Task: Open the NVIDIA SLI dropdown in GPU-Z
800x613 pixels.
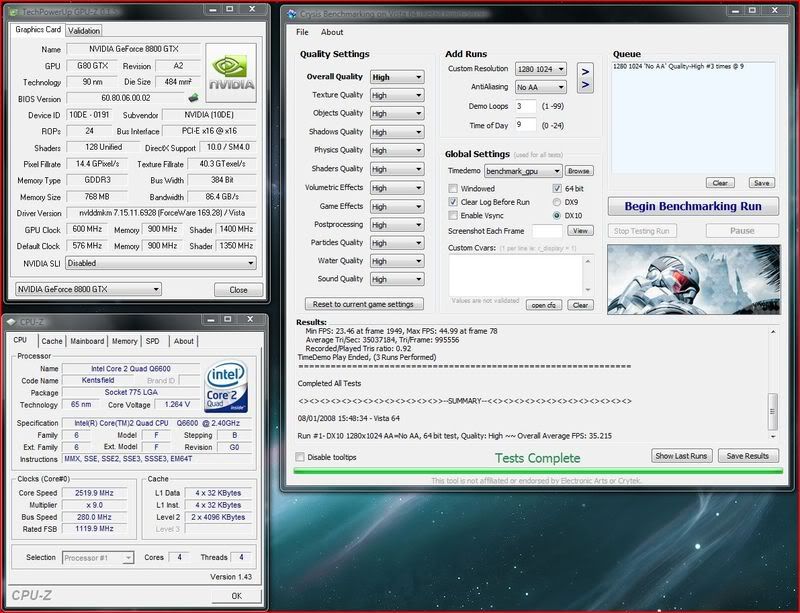Action: click(160, 263)
